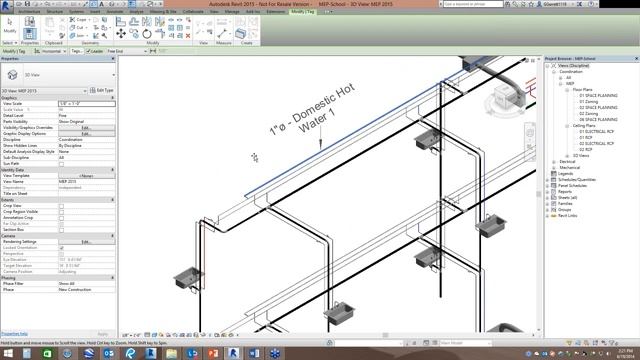Image resolution: width=640 pixels, height=360 pixels.
Task: Toggle the Sun Path checkbox
Action: pyautogui.click(x=62, y=164)
